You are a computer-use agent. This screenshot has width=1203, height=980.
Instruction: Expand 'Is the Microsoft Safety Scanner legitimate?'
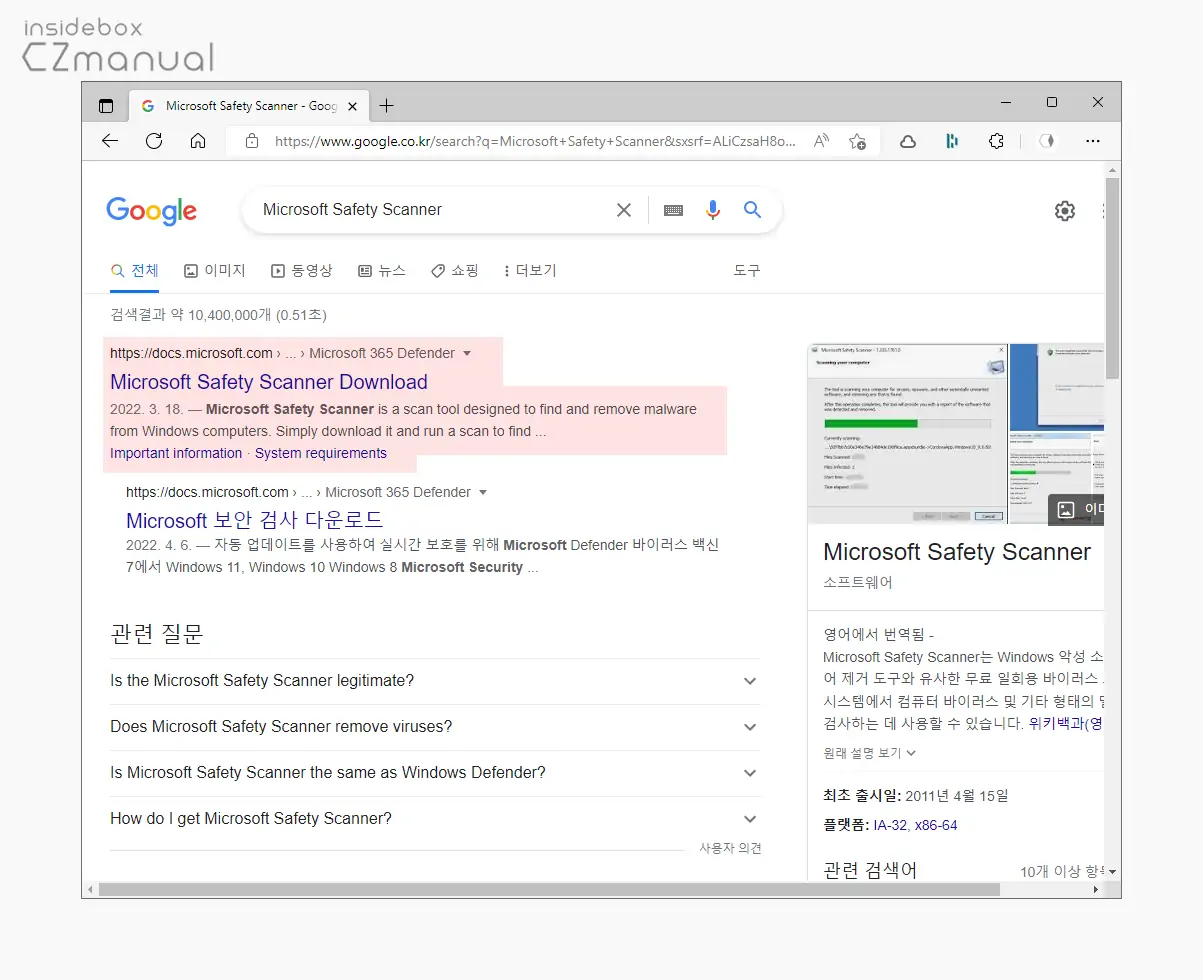pos(435,681)
